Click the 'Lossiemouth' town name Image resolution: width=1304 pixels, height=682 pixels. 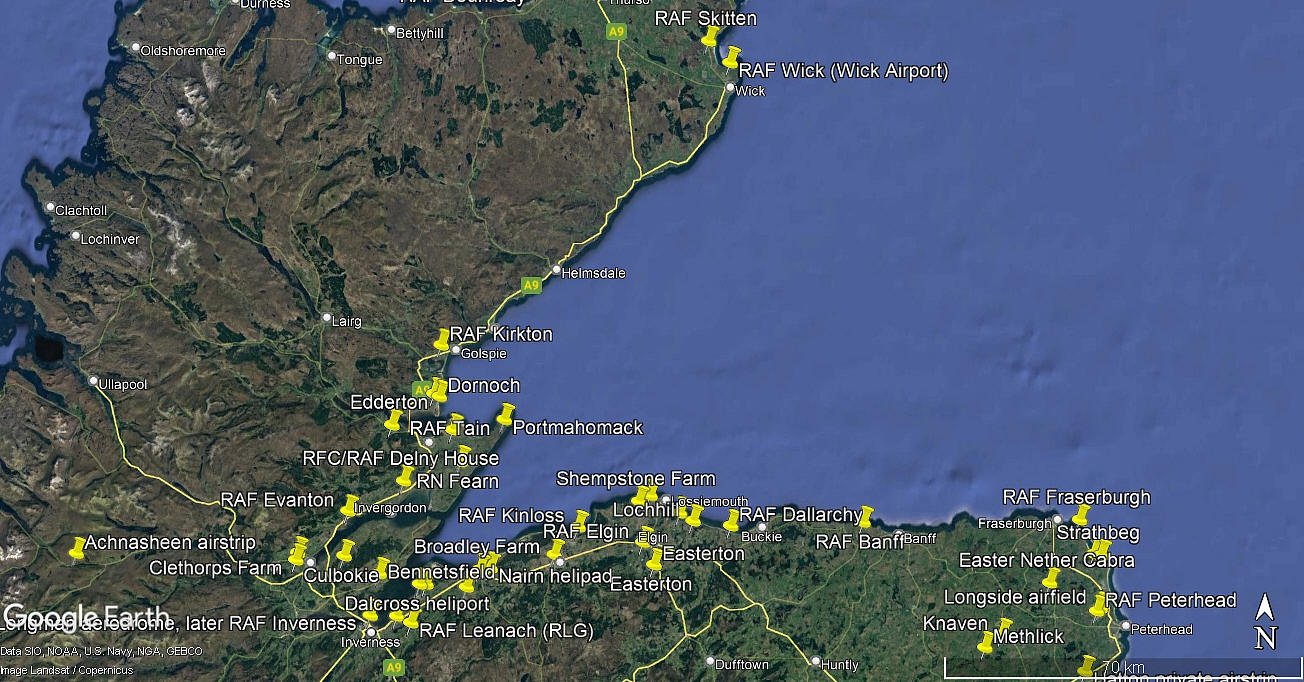pos(709,502)
